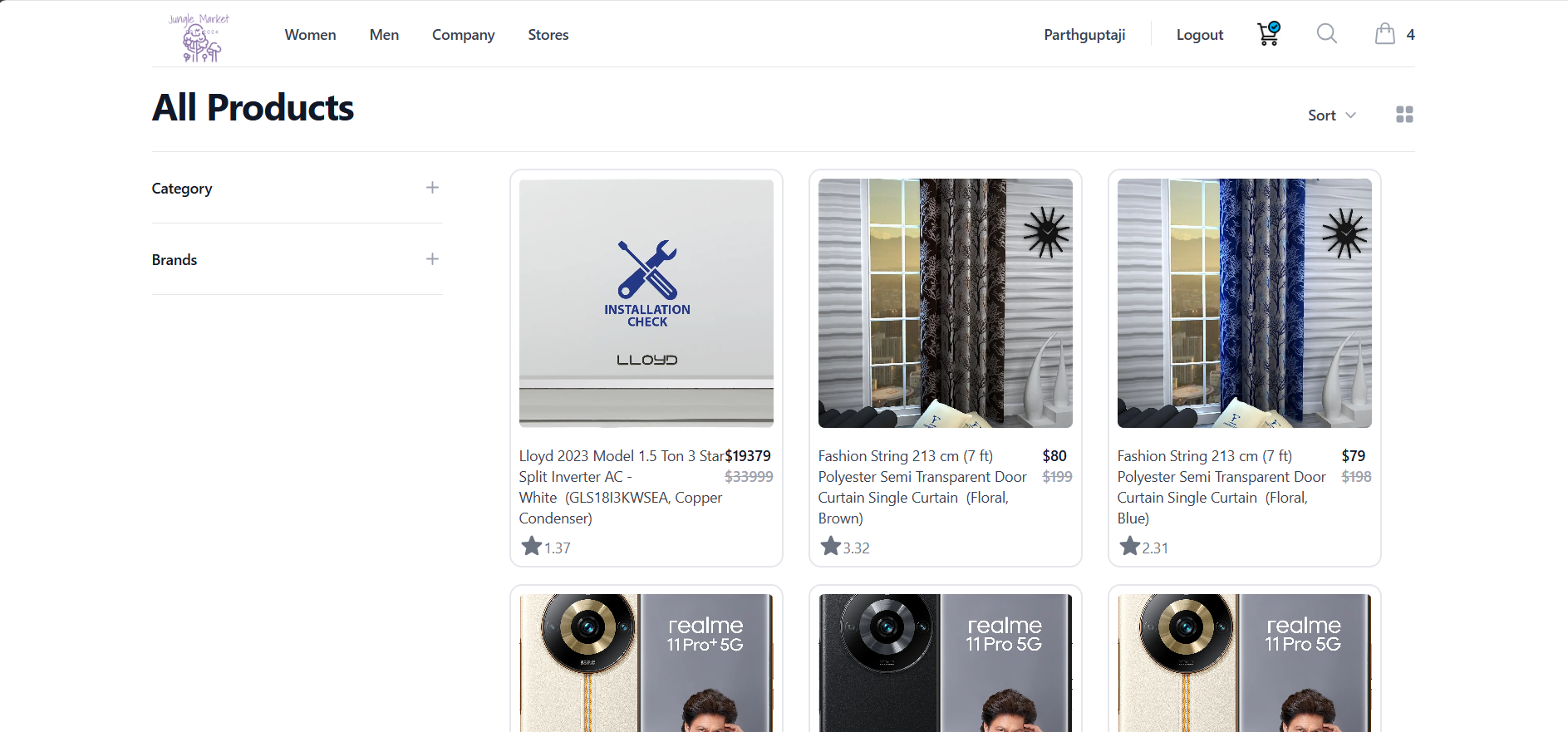
Task: Open the shopping cart icon with checkmark
Action: [x=1268, y=34]
